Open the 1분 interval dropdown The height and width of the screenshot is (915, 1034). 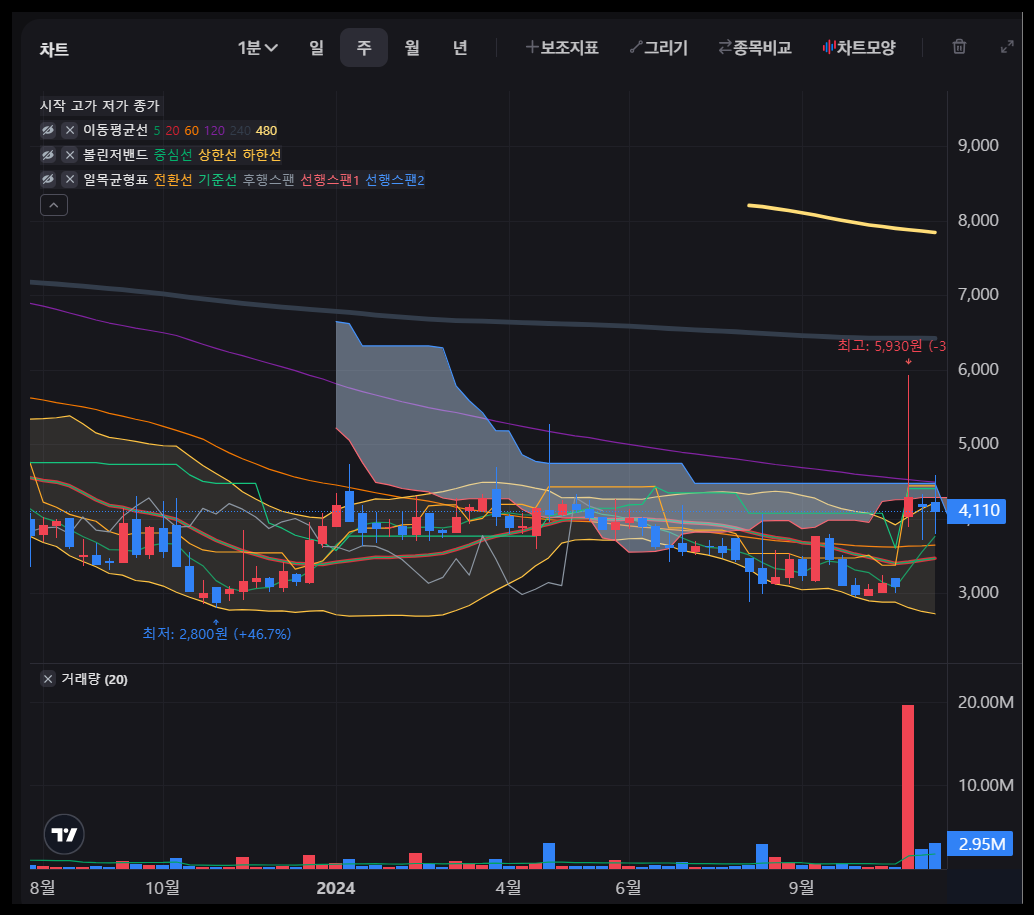click(x=255, y=46)
